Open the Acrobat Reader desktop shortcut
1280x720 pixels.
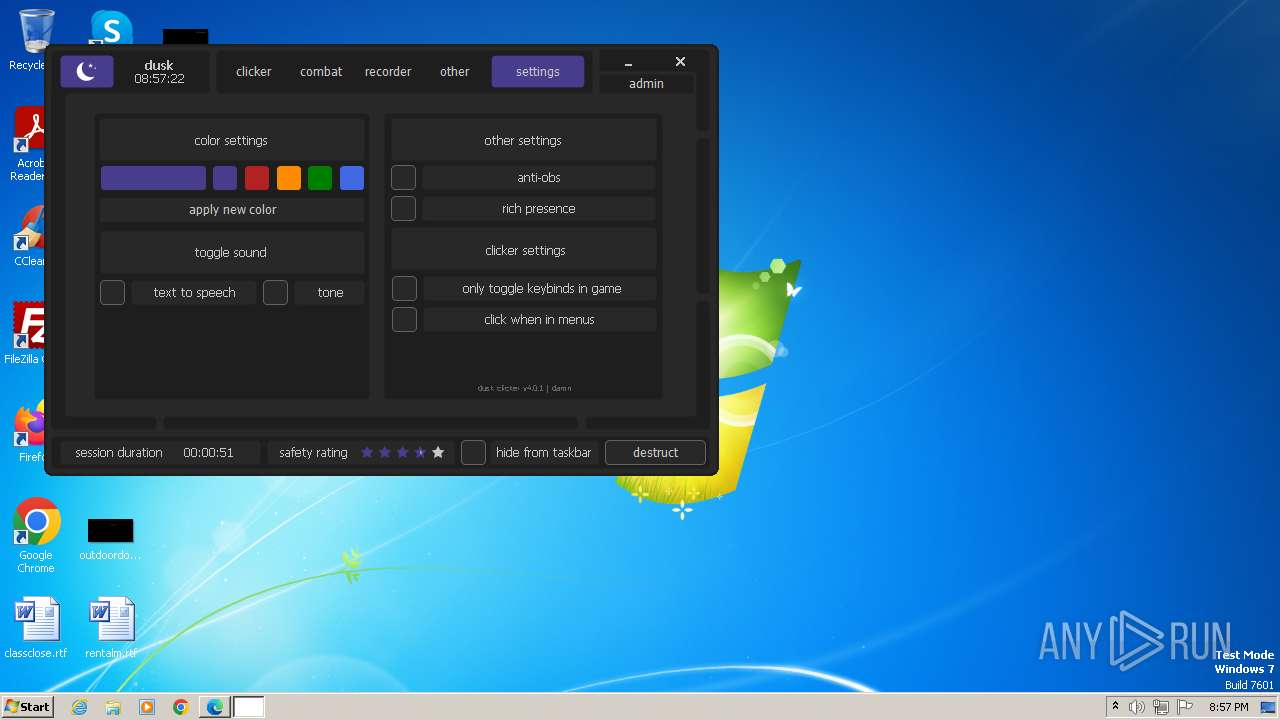[x=30, y=145]
